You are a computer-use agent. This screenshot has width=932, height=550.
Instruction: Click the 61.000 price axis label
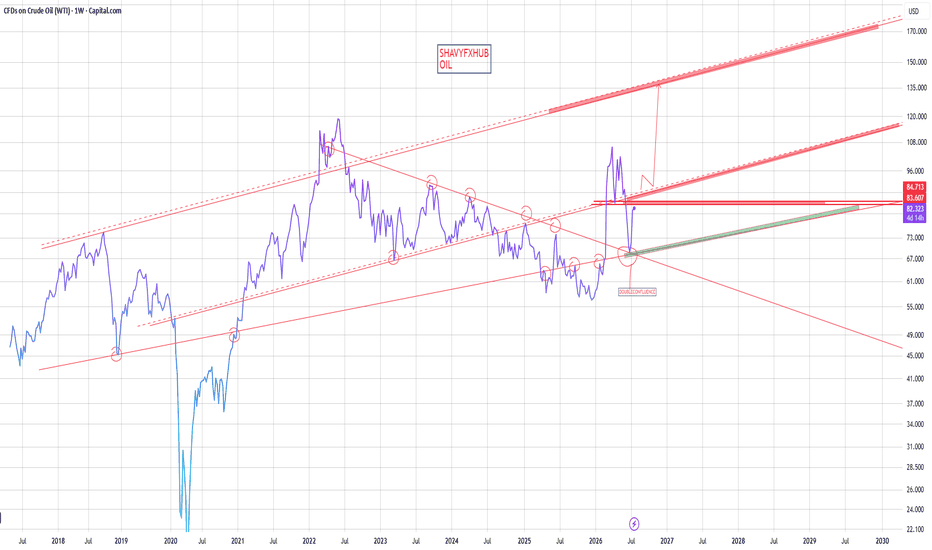coord(917,282)
